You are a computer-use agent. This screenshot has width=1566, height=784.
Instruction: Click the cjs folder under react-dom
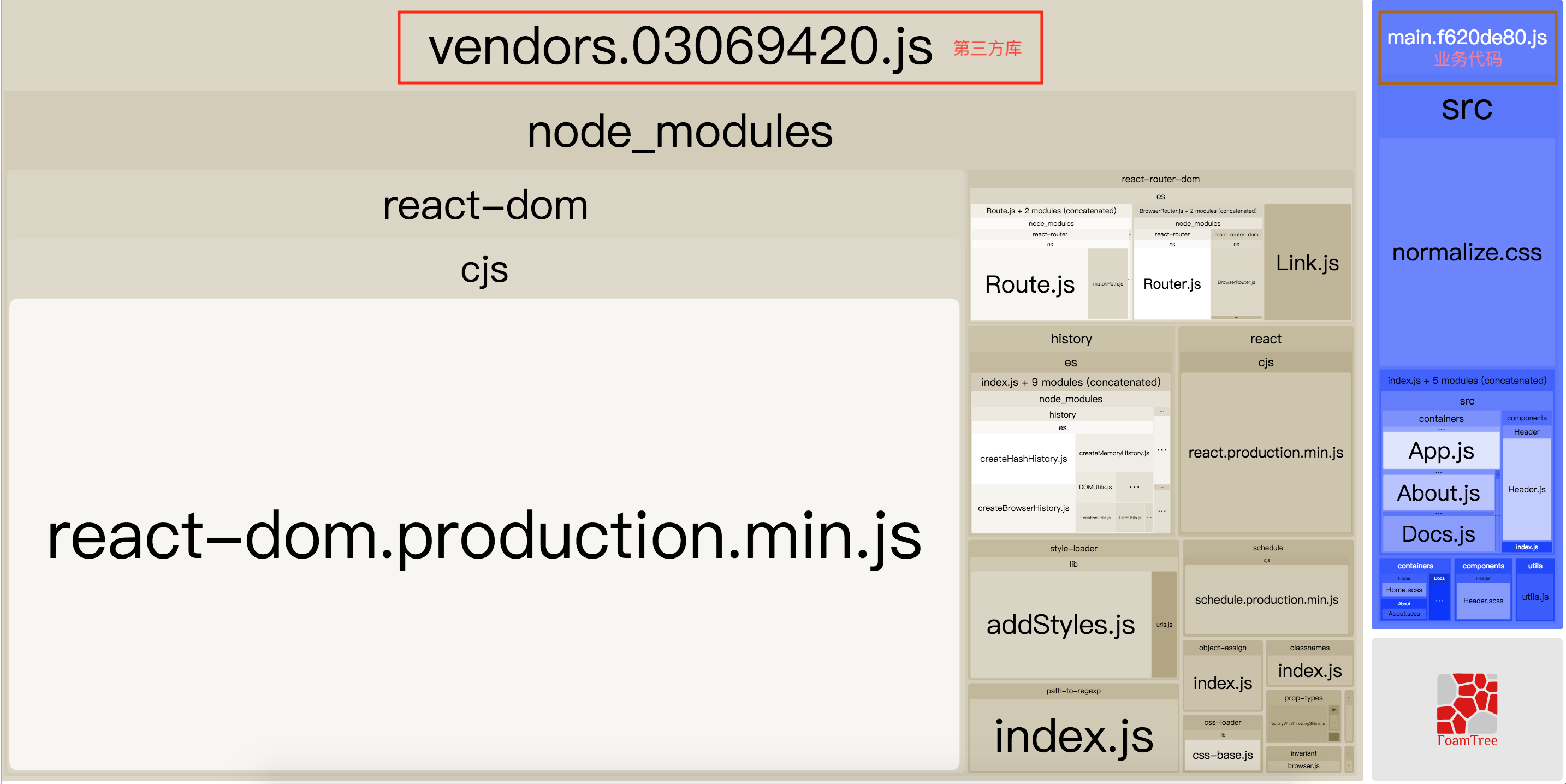point(484,269)
